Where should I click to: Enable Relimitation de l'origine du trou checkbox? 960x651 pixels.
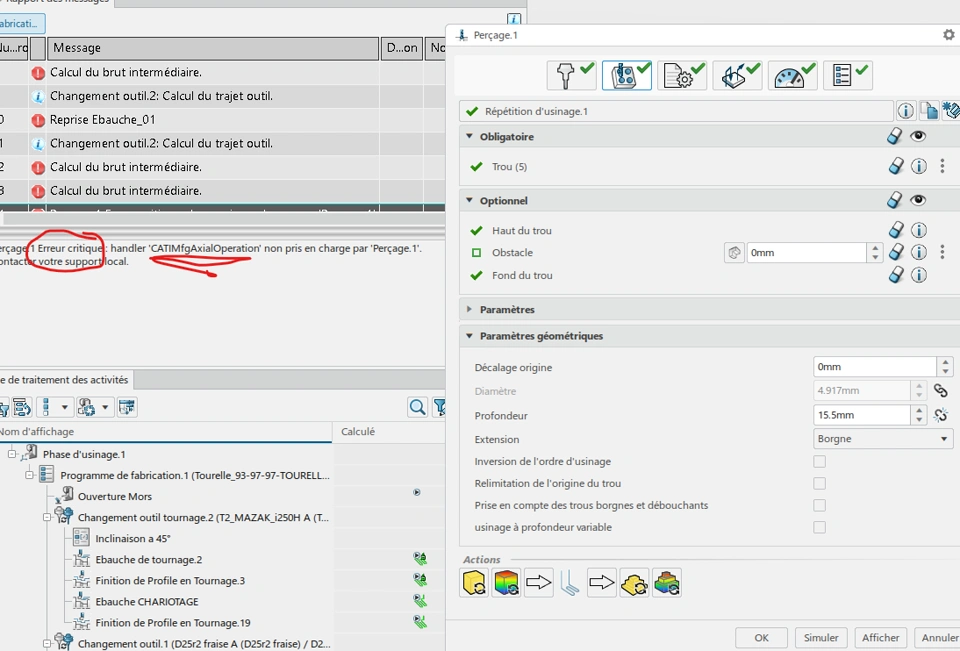819,483
